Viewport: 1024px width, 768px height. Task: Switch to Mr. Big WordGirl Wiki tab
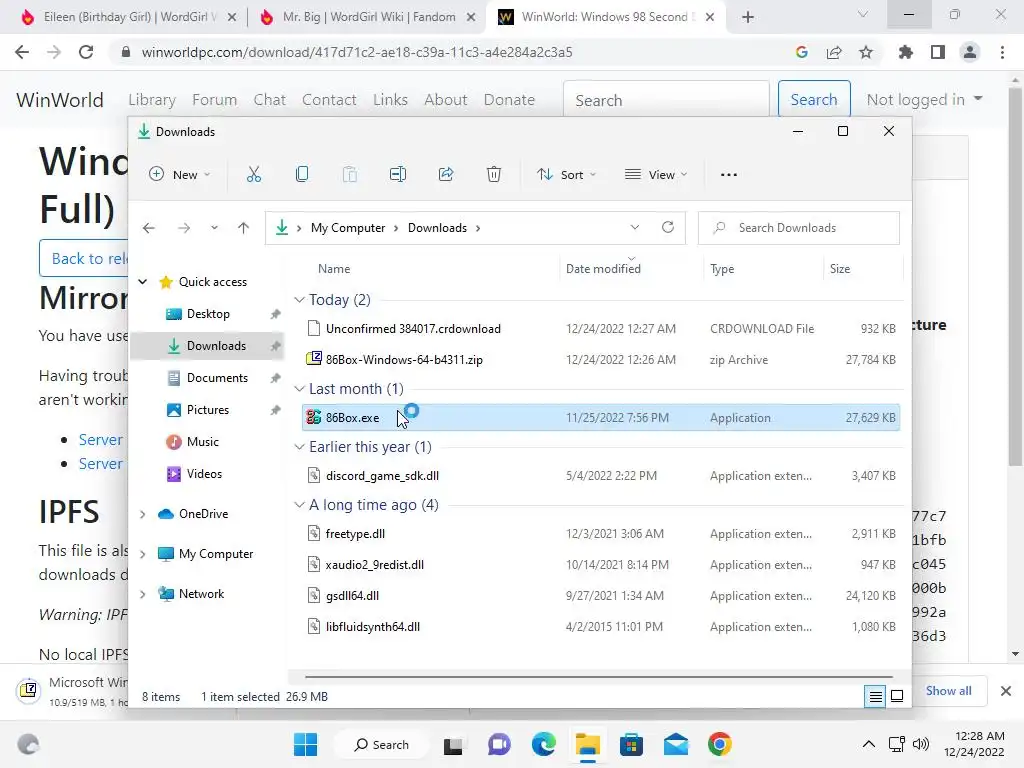pyautogui.click(x=368, y=17)
